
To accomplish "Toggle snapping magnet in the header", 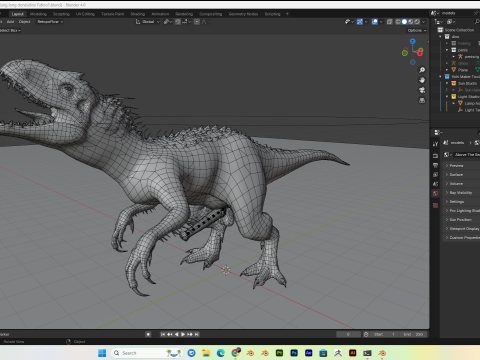I will [178, 22].
